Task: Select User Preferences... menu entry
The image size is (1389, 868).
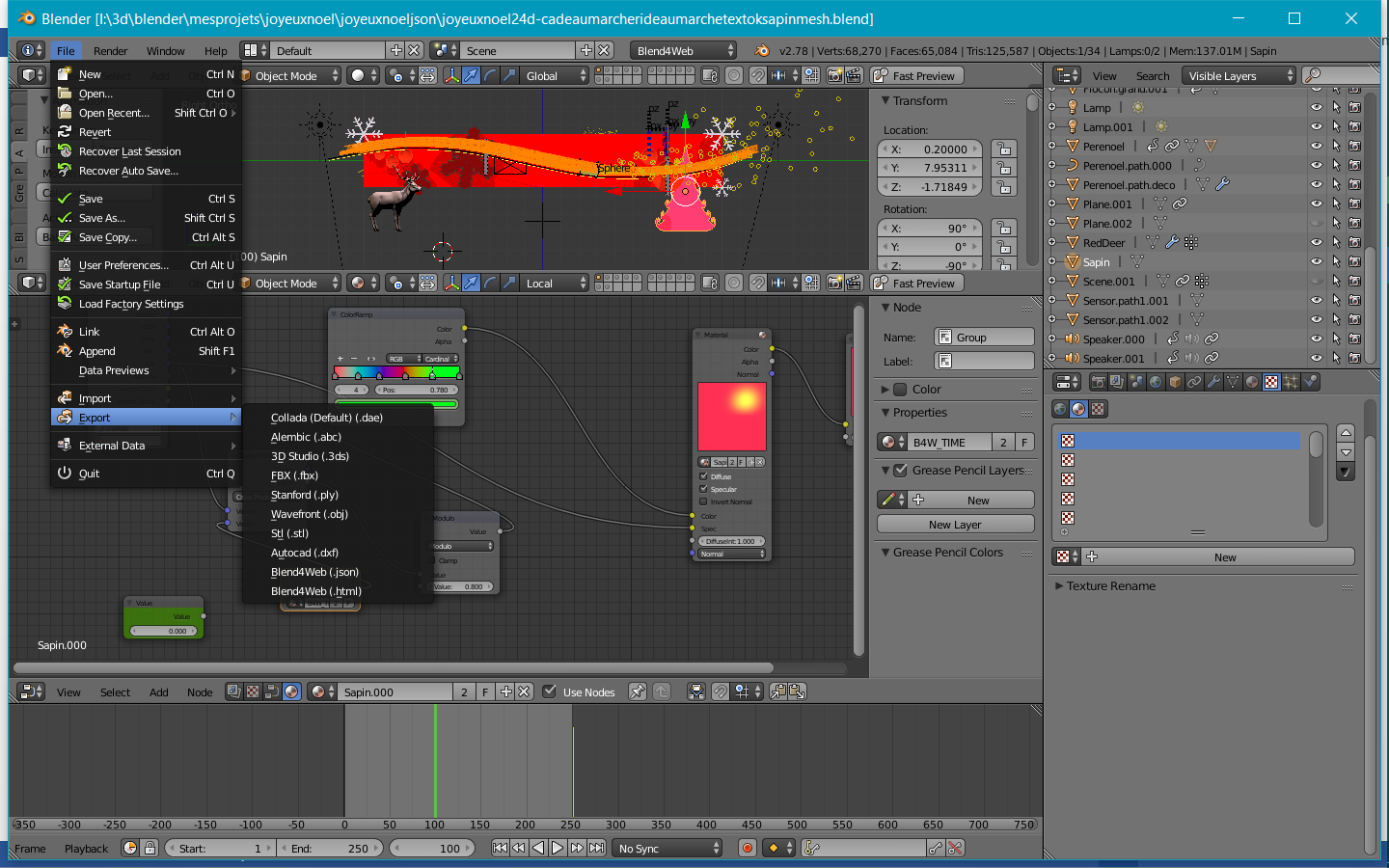Action: point(146,265)
